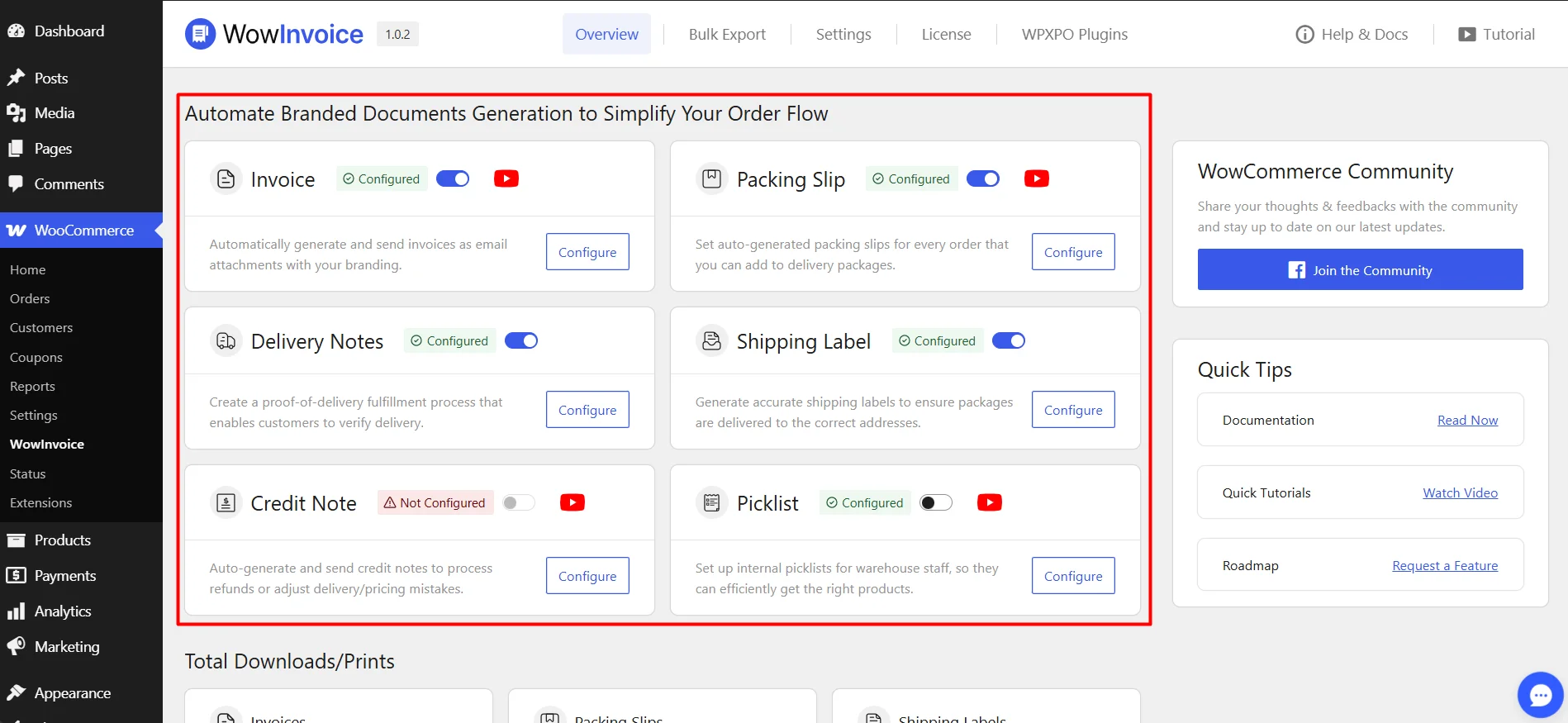
Task: Click the Request a Feature link
Action: (1445, 565)
